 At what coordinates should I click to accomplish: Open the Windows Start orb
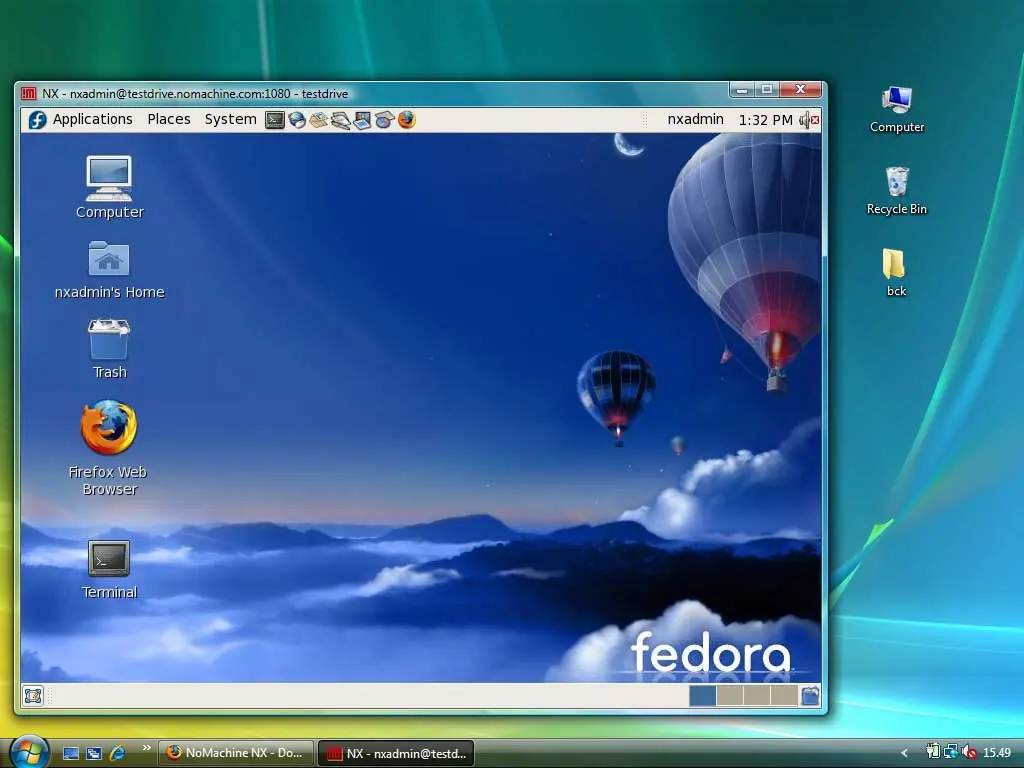29,751
